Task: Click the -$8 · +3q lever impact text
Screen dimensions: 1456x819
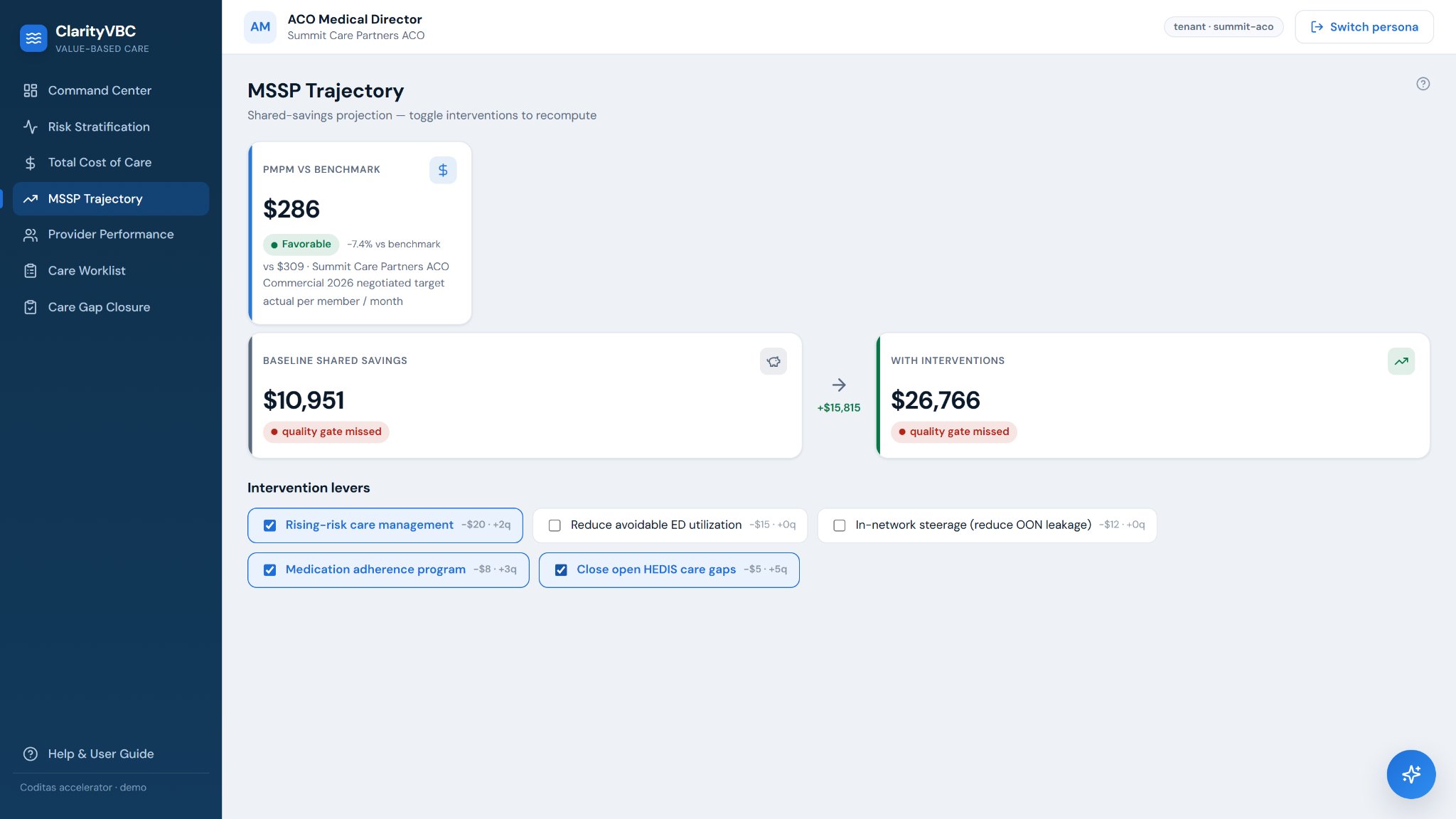Action: point(495,569)
